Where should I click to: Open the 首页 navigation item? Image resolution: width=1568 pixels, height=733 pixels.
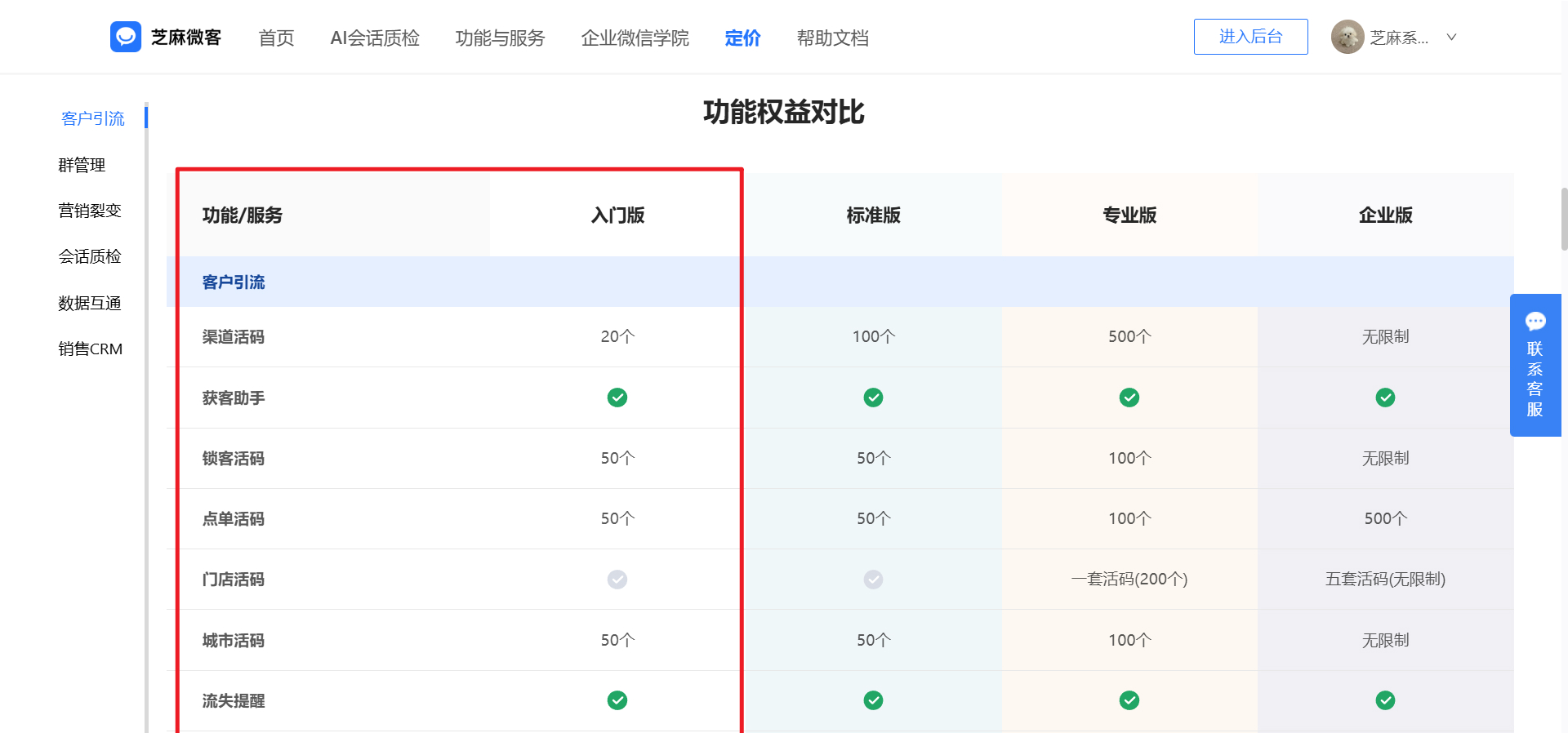[276, 38]
